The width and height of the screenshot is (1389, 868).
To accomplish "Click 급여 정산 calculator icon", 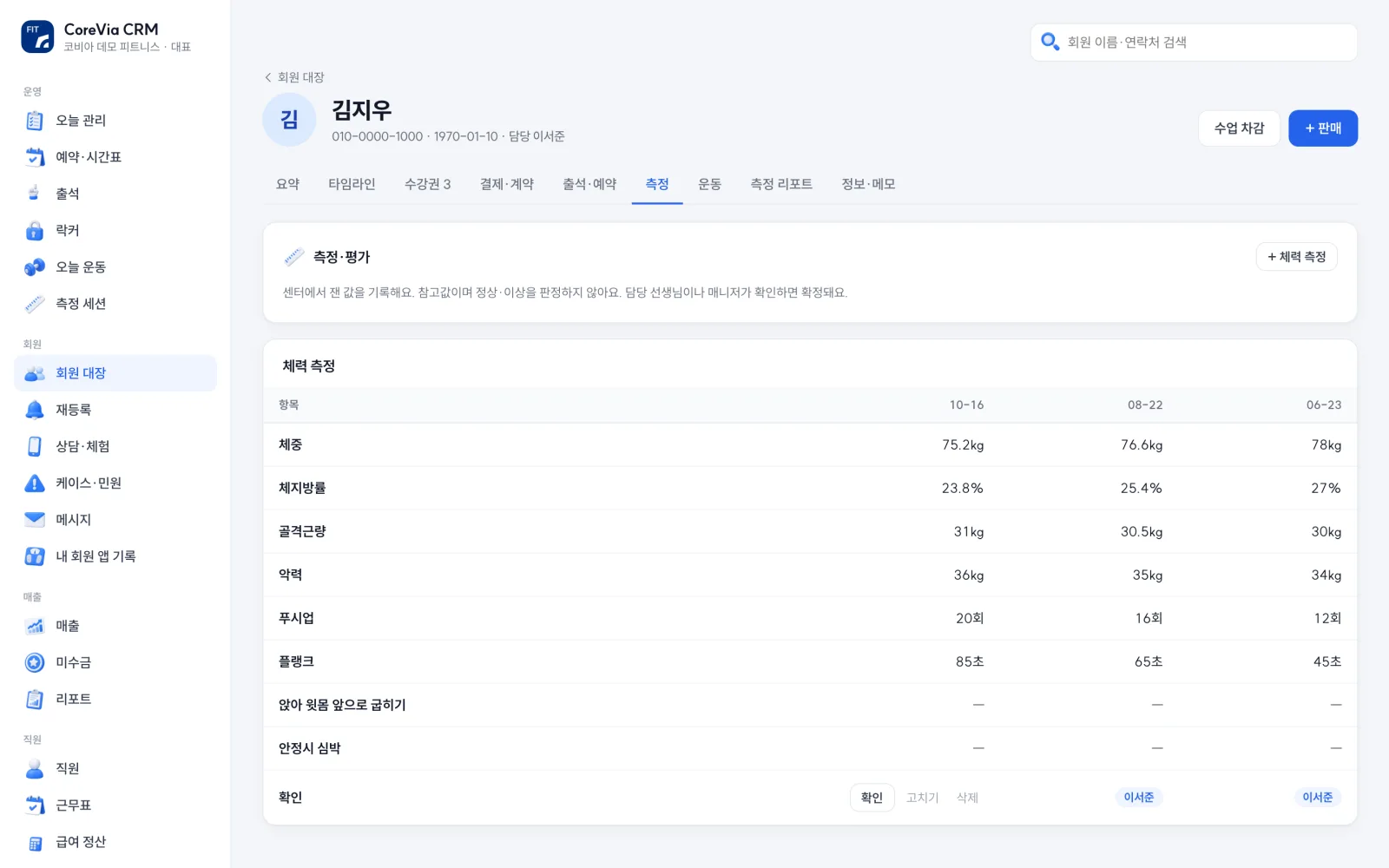I will [35, 842].
